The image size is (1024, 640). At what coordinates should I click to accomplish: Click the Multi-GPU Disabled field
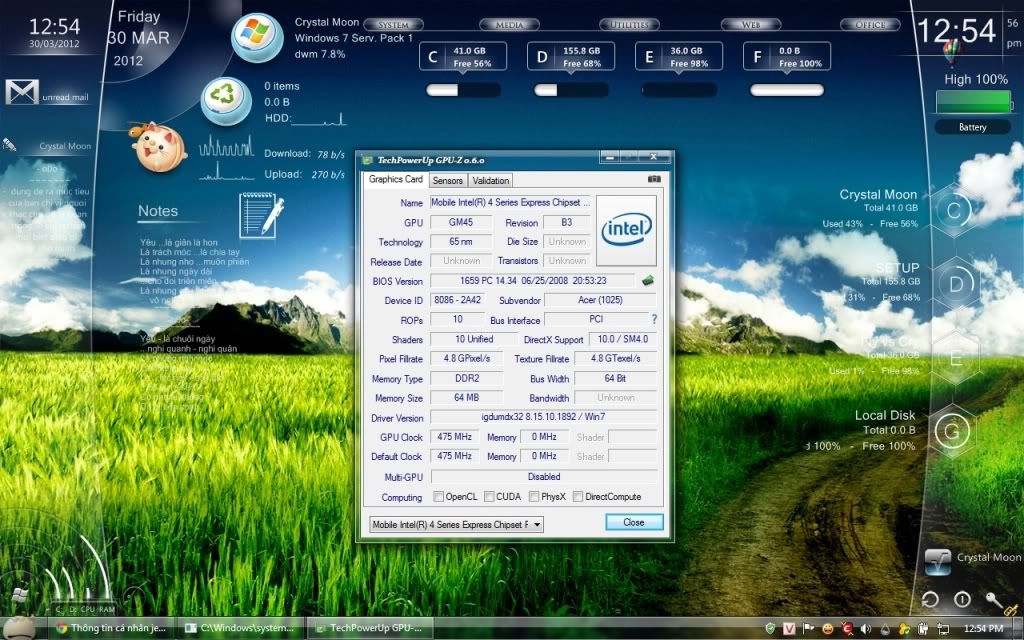tap(544, 477)
